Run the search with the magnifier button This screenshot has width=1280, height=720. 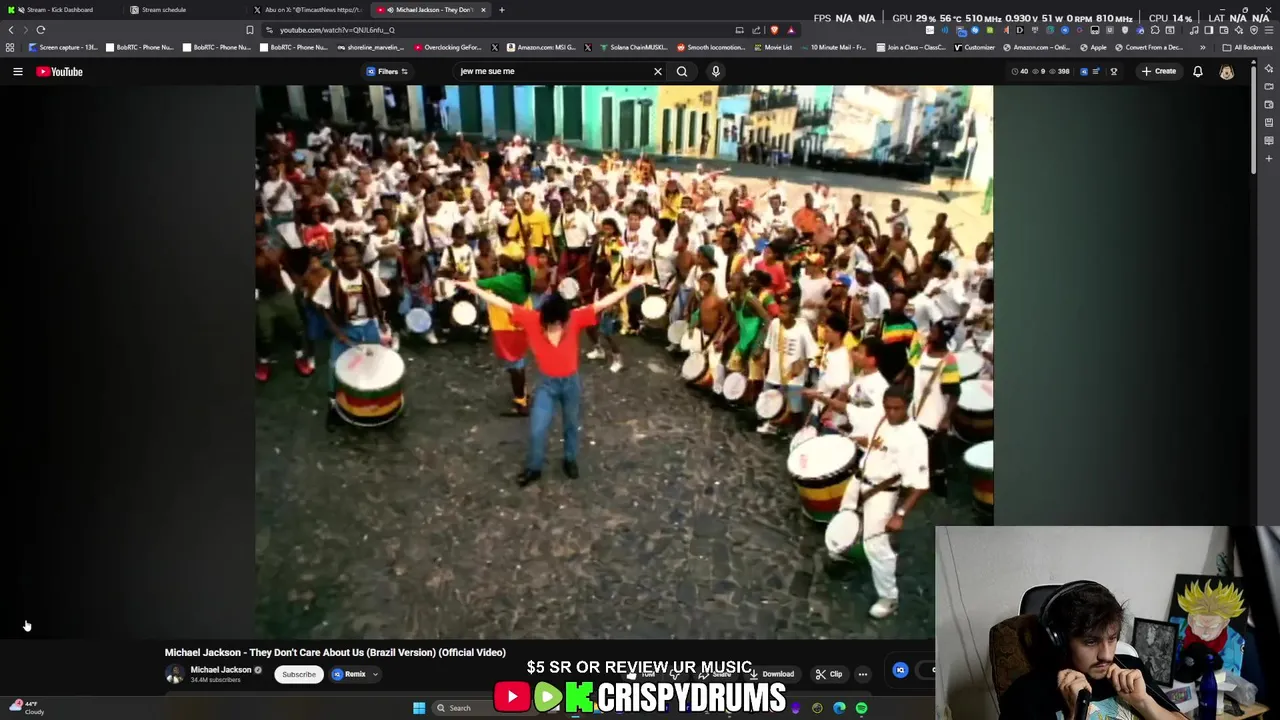[682, 71]
